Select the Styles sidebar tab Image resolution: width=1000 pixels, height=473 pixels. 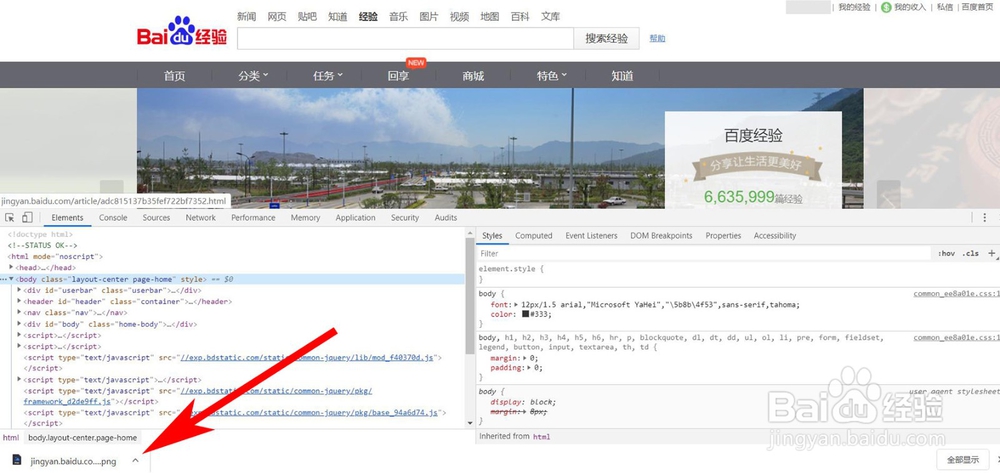[x=492, y=236]
